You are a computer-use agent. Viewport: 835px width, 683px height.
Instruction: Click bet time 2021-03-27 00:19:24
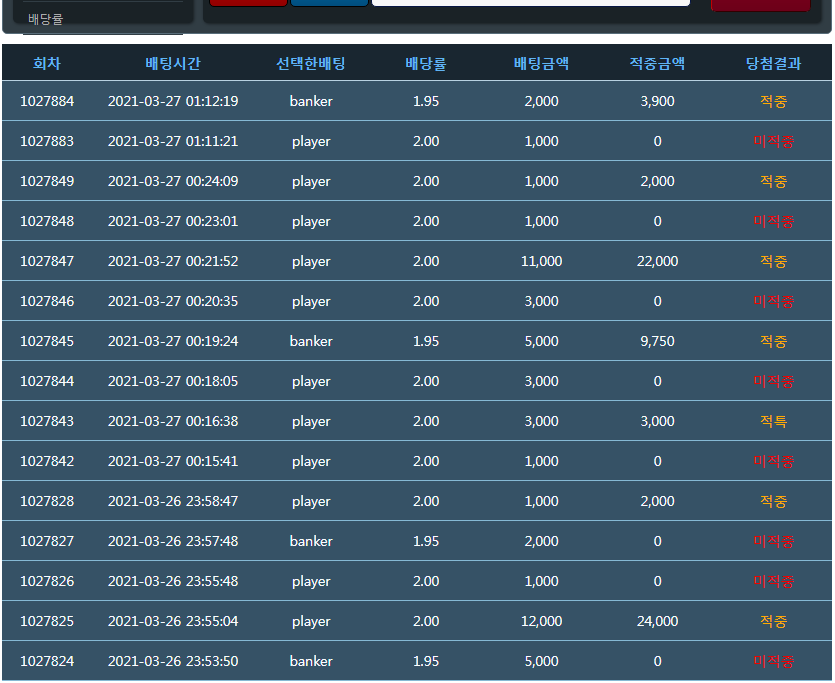point(173,341)
